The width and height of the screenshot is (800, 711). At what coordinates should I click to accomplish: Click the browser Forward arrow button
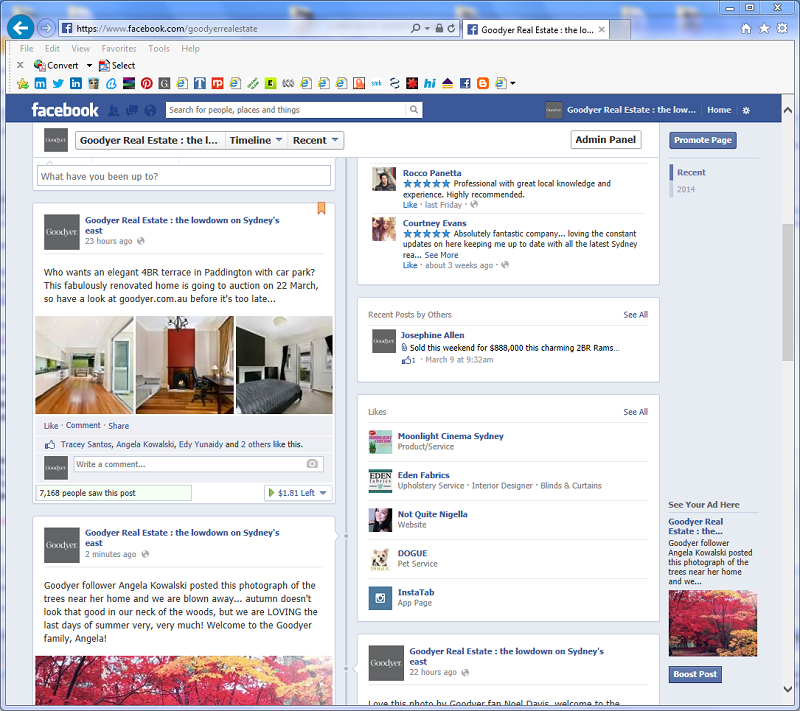[x=46, y=28]
